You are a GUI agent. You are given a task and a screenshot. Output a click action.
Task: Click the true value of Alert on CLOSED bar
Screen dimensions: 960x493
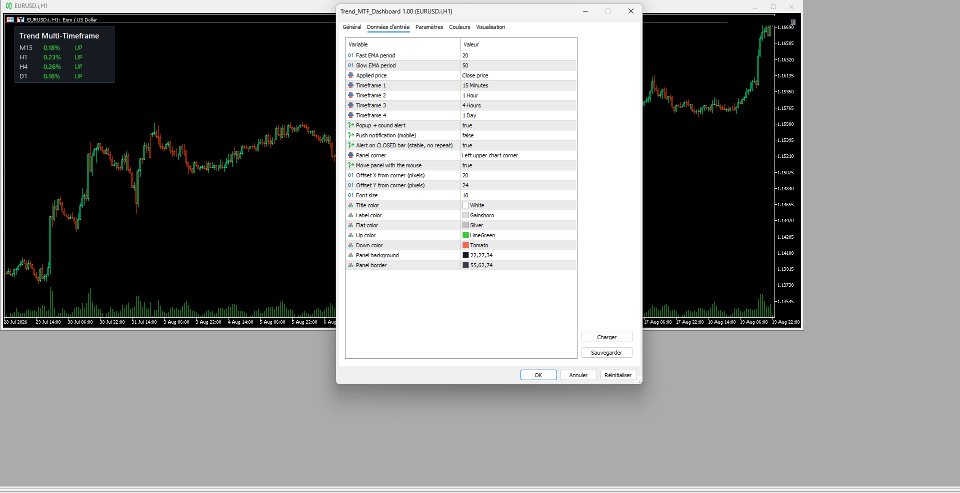[x=467, y=145]
